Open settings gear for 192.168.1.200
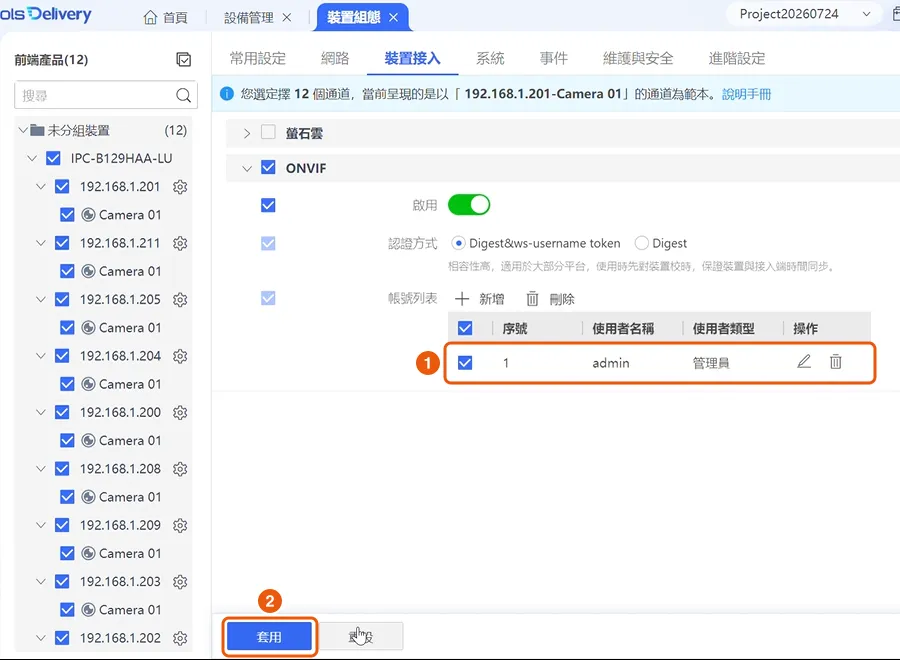 pos(180,413)
